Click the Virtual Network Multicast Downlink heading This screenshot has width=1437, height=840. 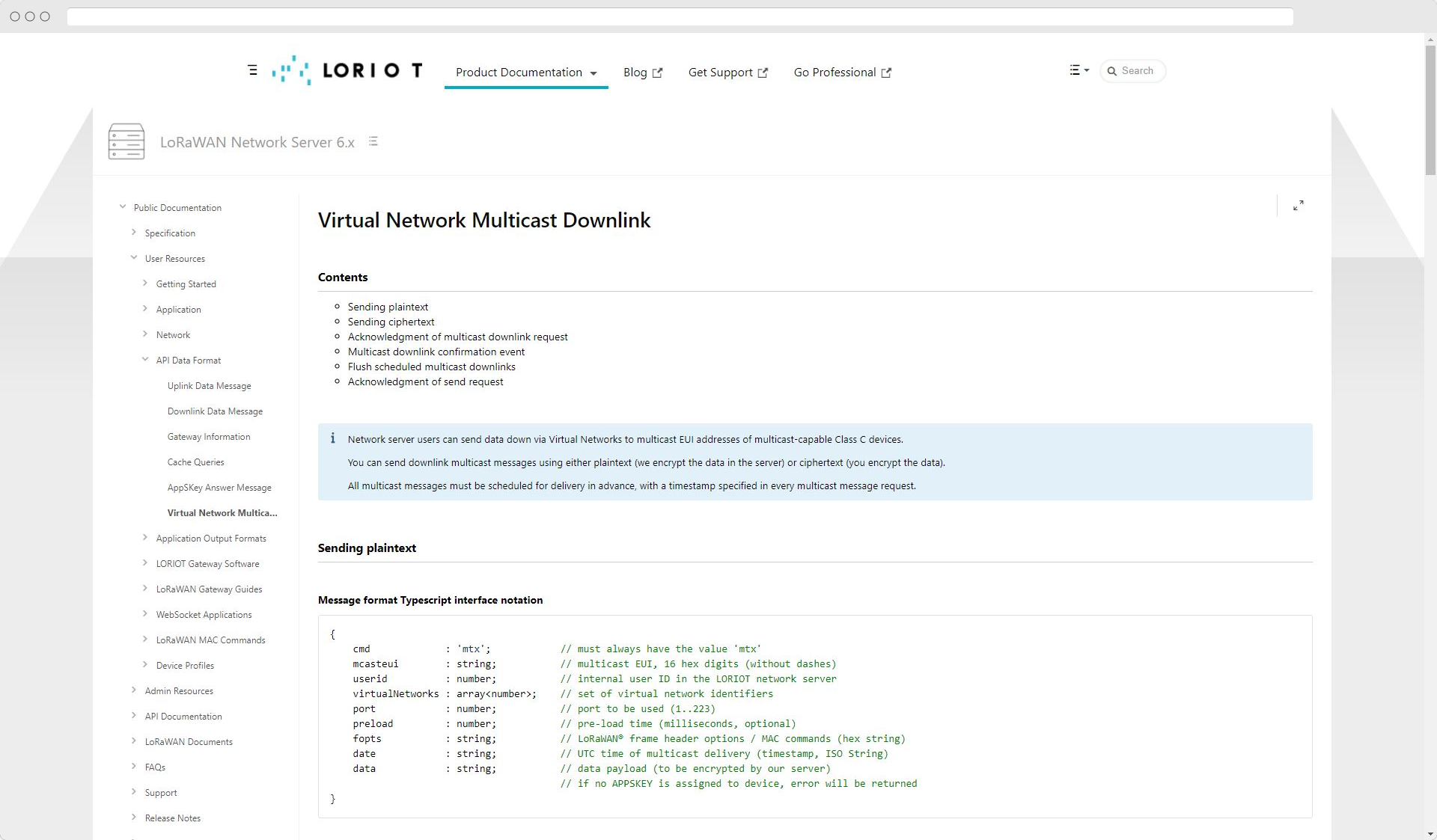tap(484, 221)
